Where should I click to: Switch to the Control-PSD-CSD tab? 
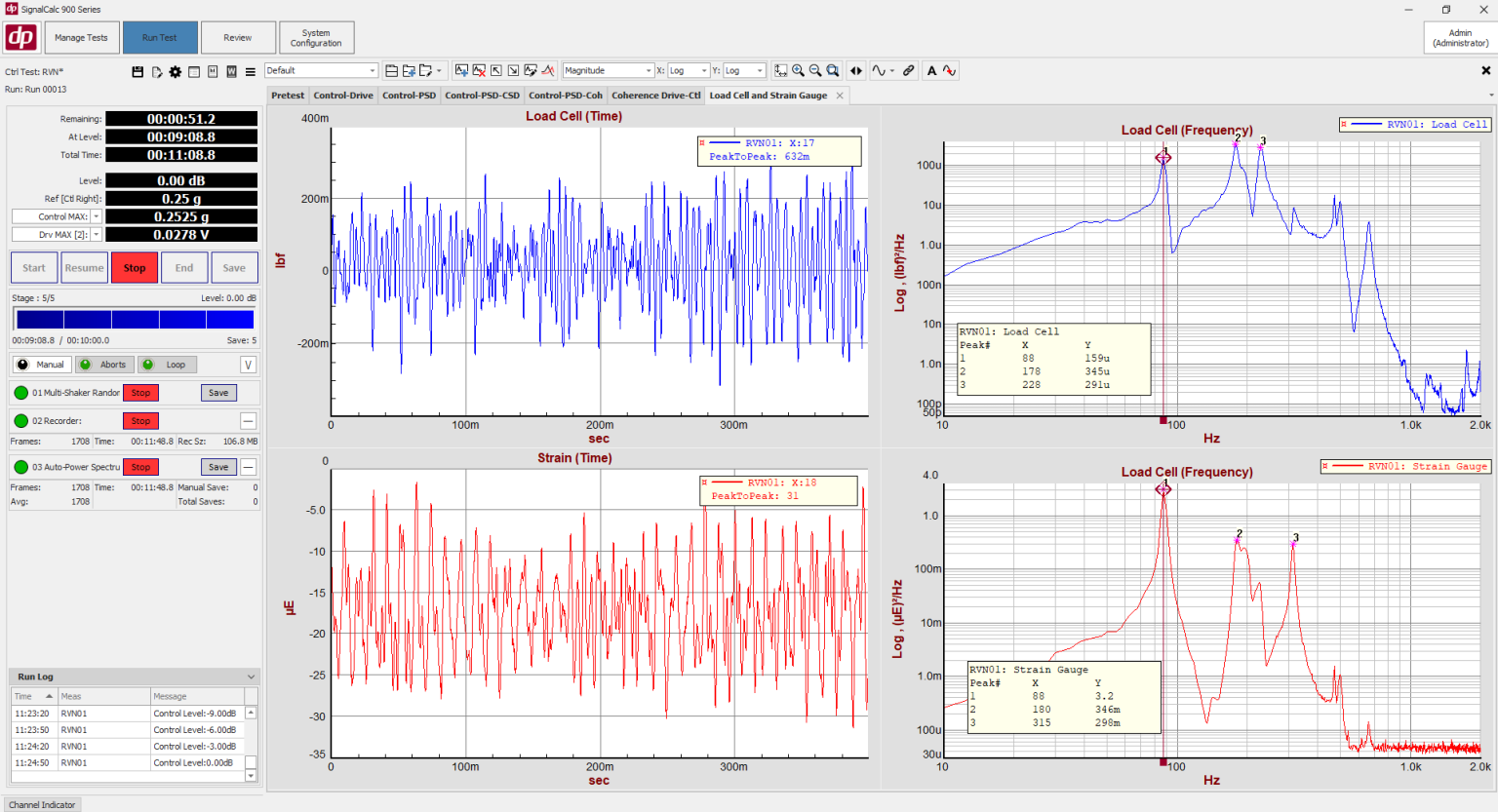[483, 96]
